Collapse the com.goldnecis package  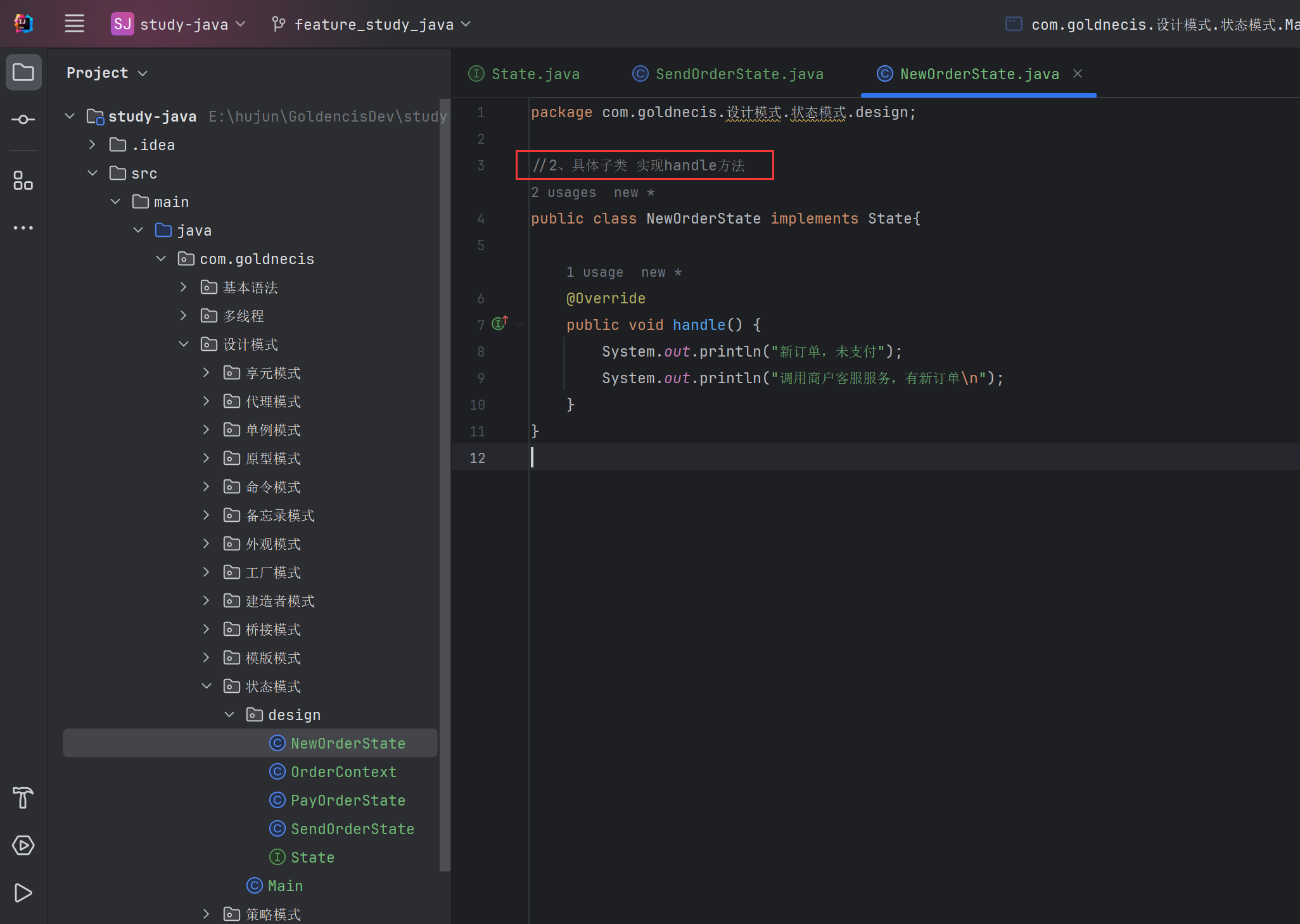[161, 259]
